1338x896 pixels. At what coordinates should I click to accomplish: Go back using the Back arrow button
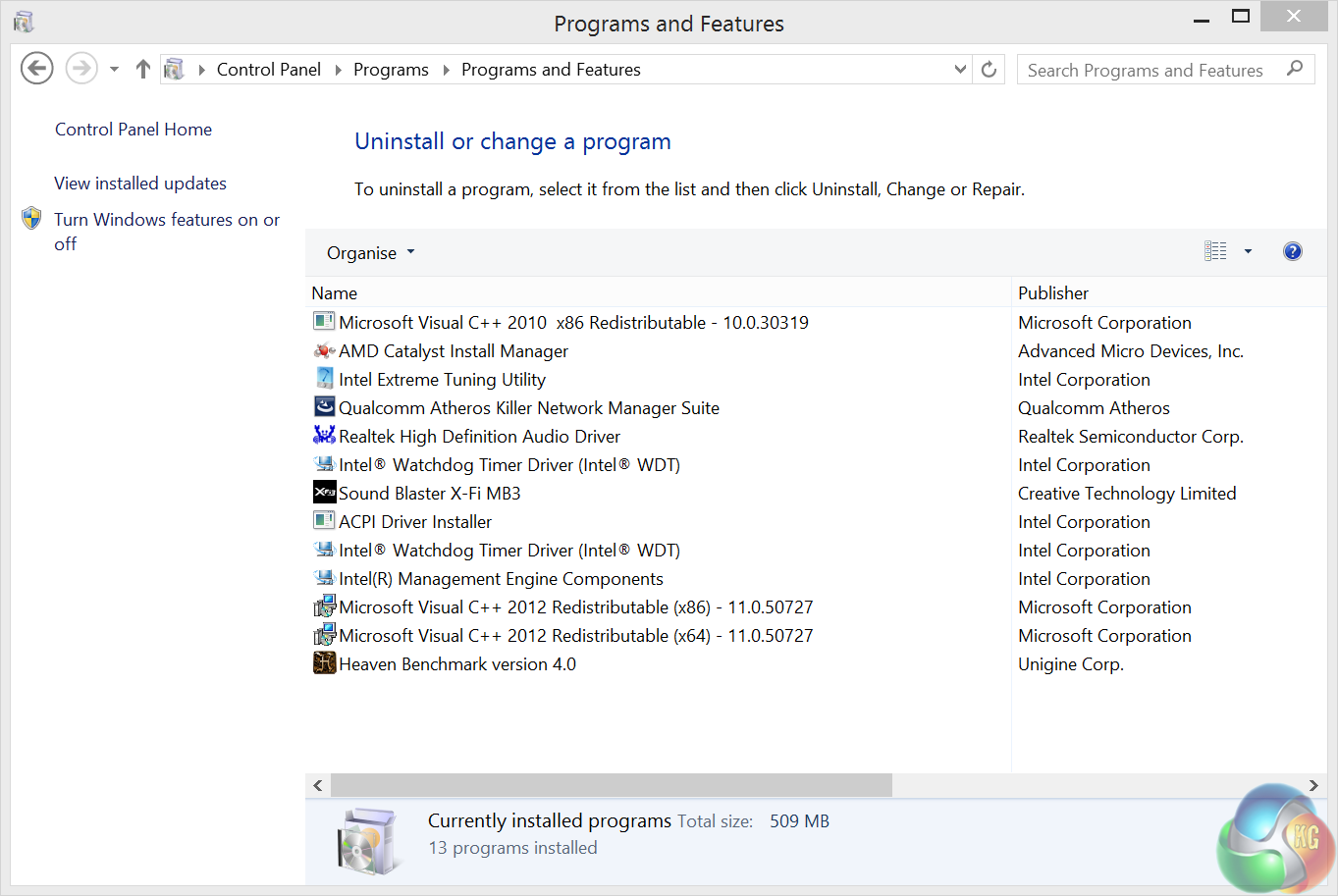click(x=37, y=69)
